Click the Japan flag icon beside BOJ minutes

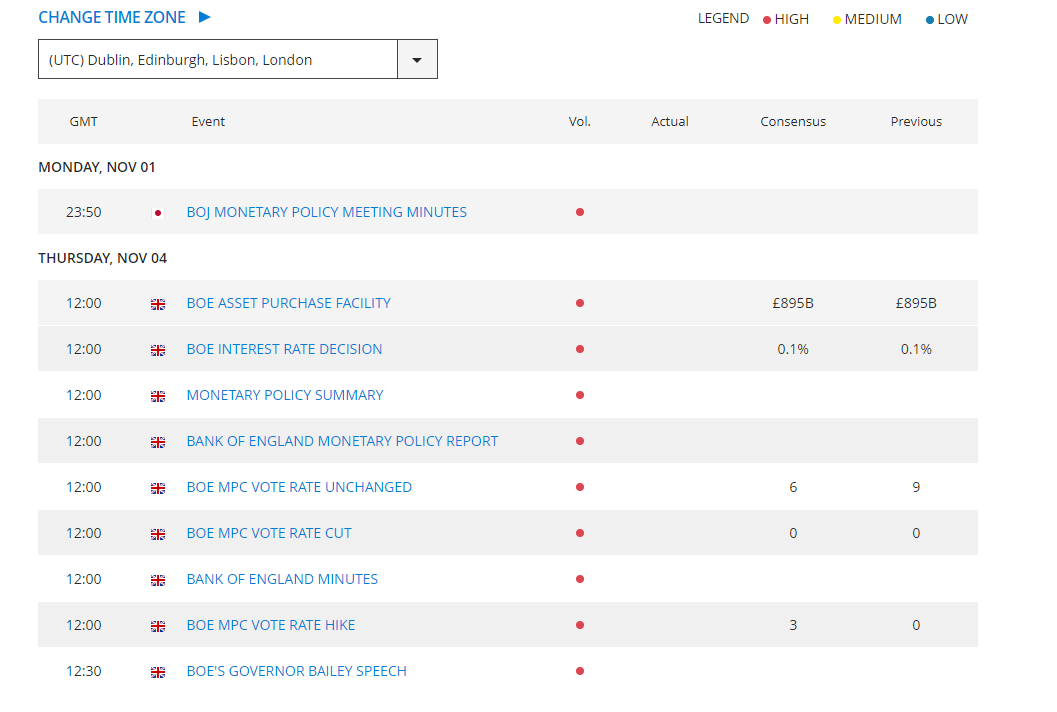[157, 213]
